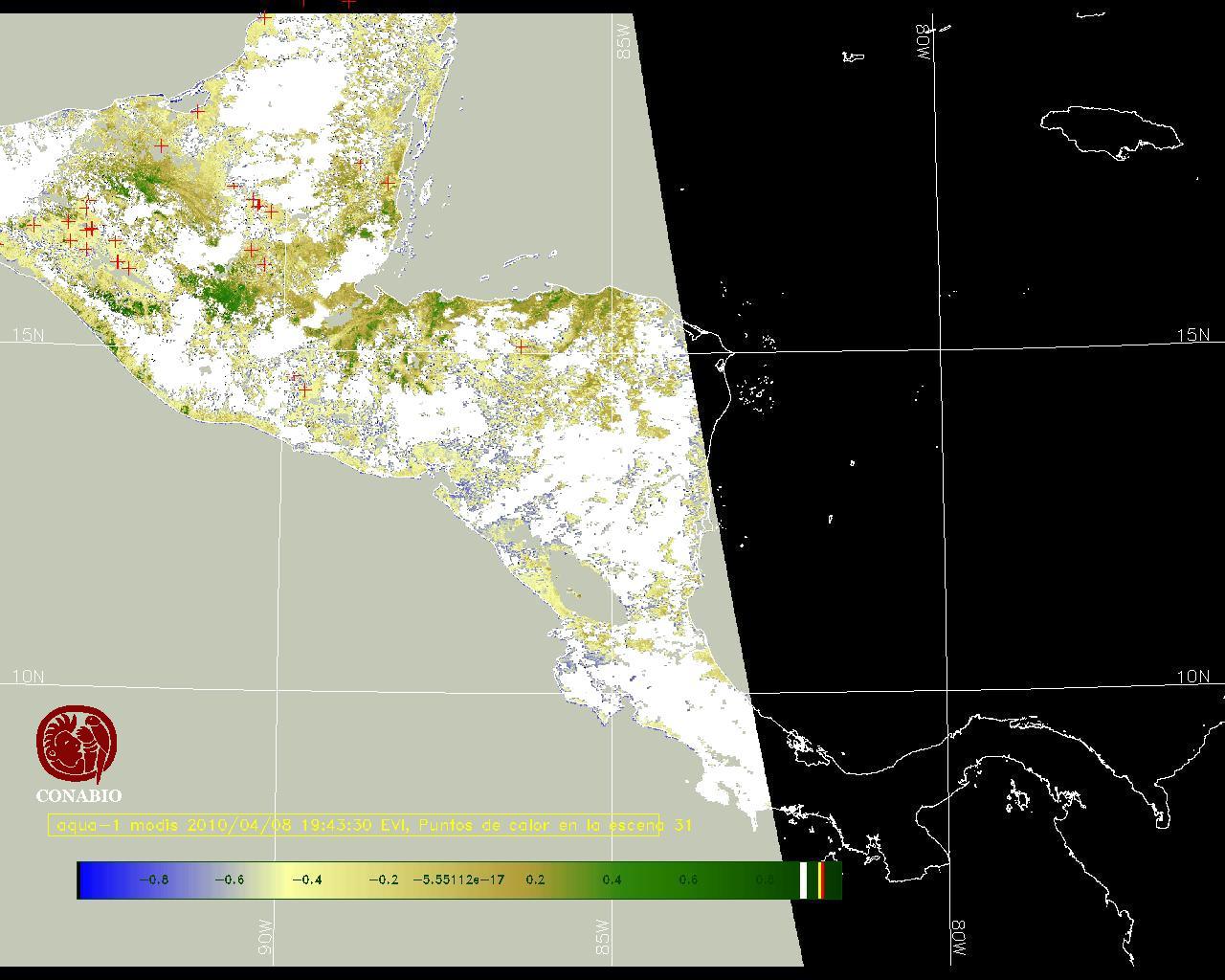Select the red hotspot cross on the Pacific coast near El Salvador
The height and width of the screenshot is (980, 1225).
click(304, 389)
